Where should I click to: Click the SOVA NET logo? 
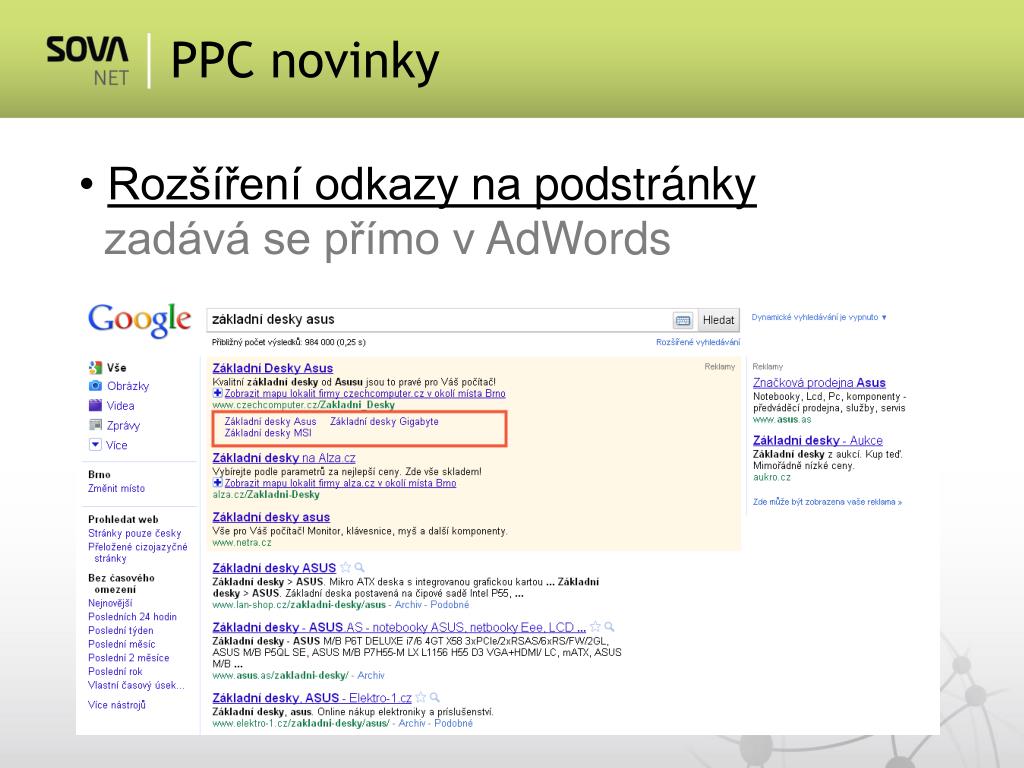point(88,61)
